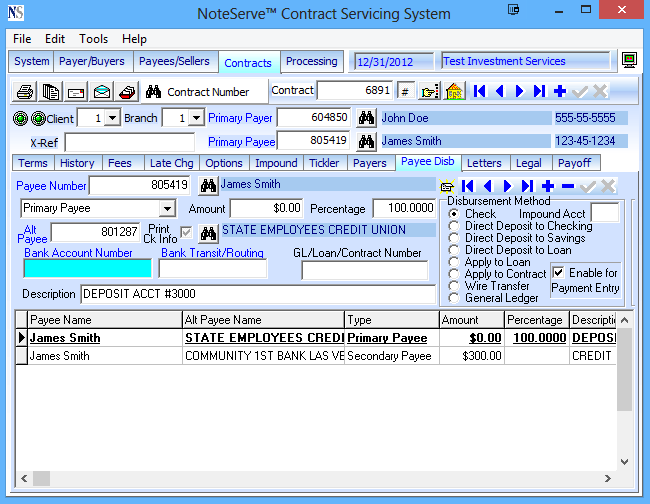
Task: Click the printer icon in the toolbar
Action: pos(24,91)
